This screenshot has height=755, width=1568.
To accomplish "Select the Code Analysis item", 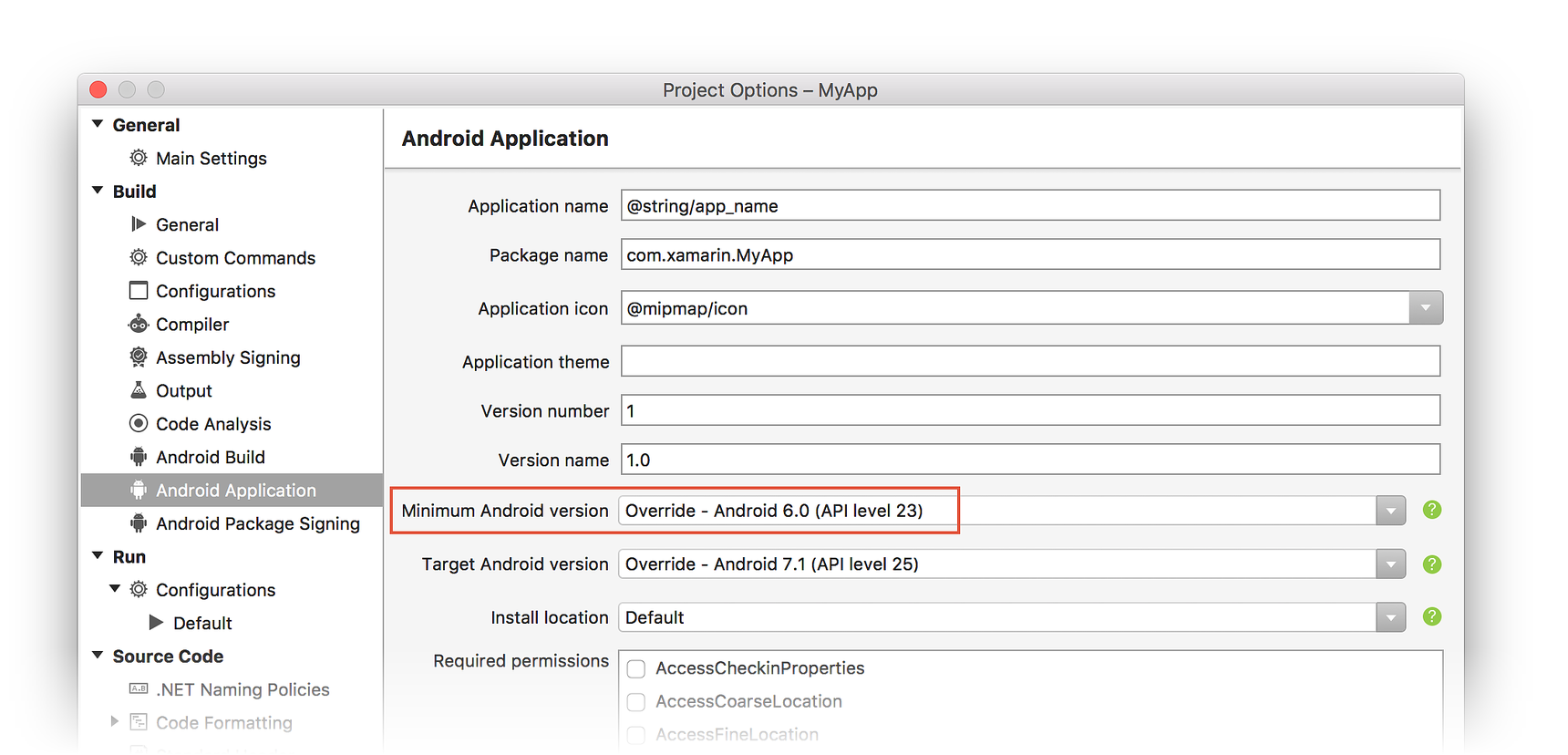I will (213, 424).
